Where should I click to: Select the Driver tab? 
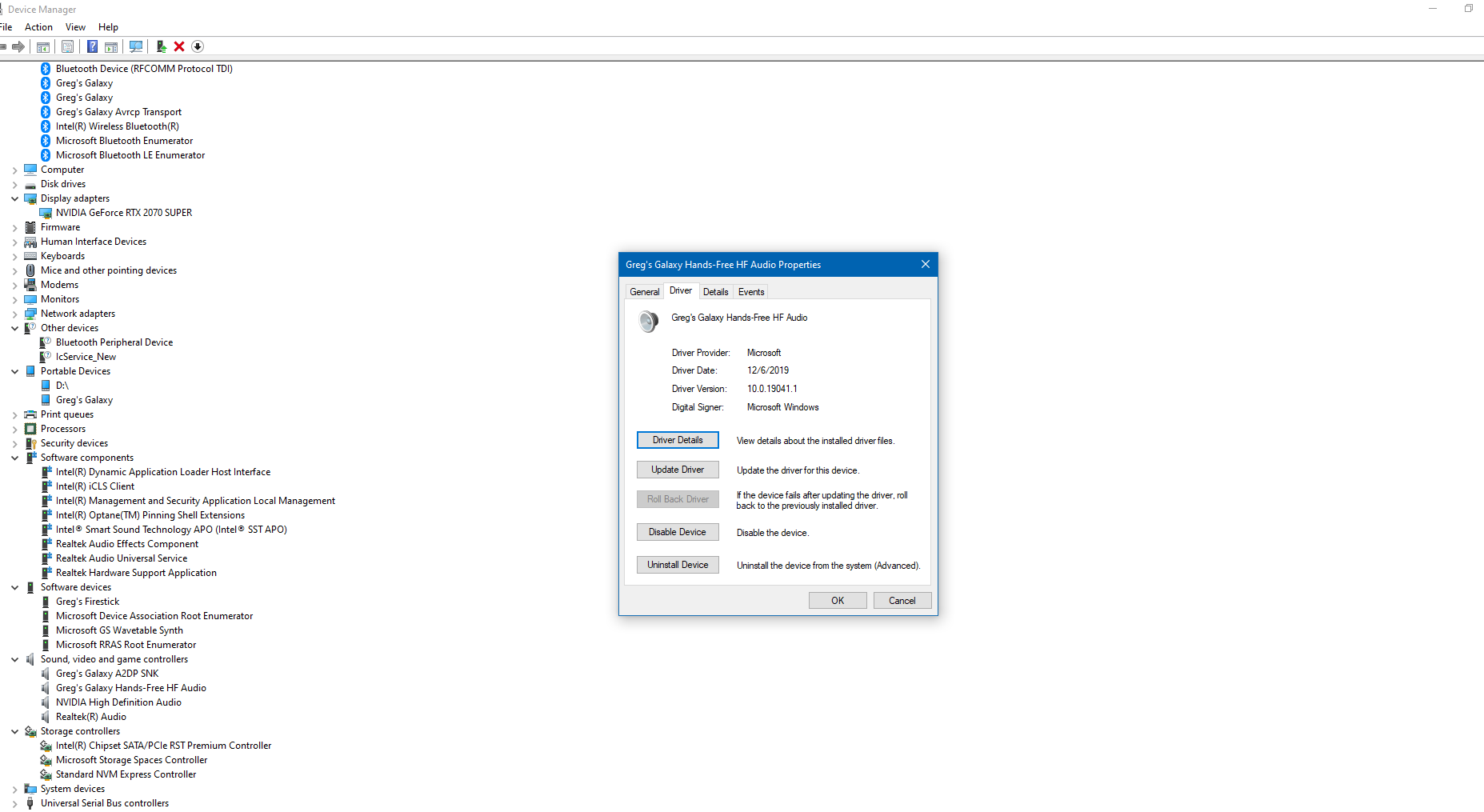(681, 291)
